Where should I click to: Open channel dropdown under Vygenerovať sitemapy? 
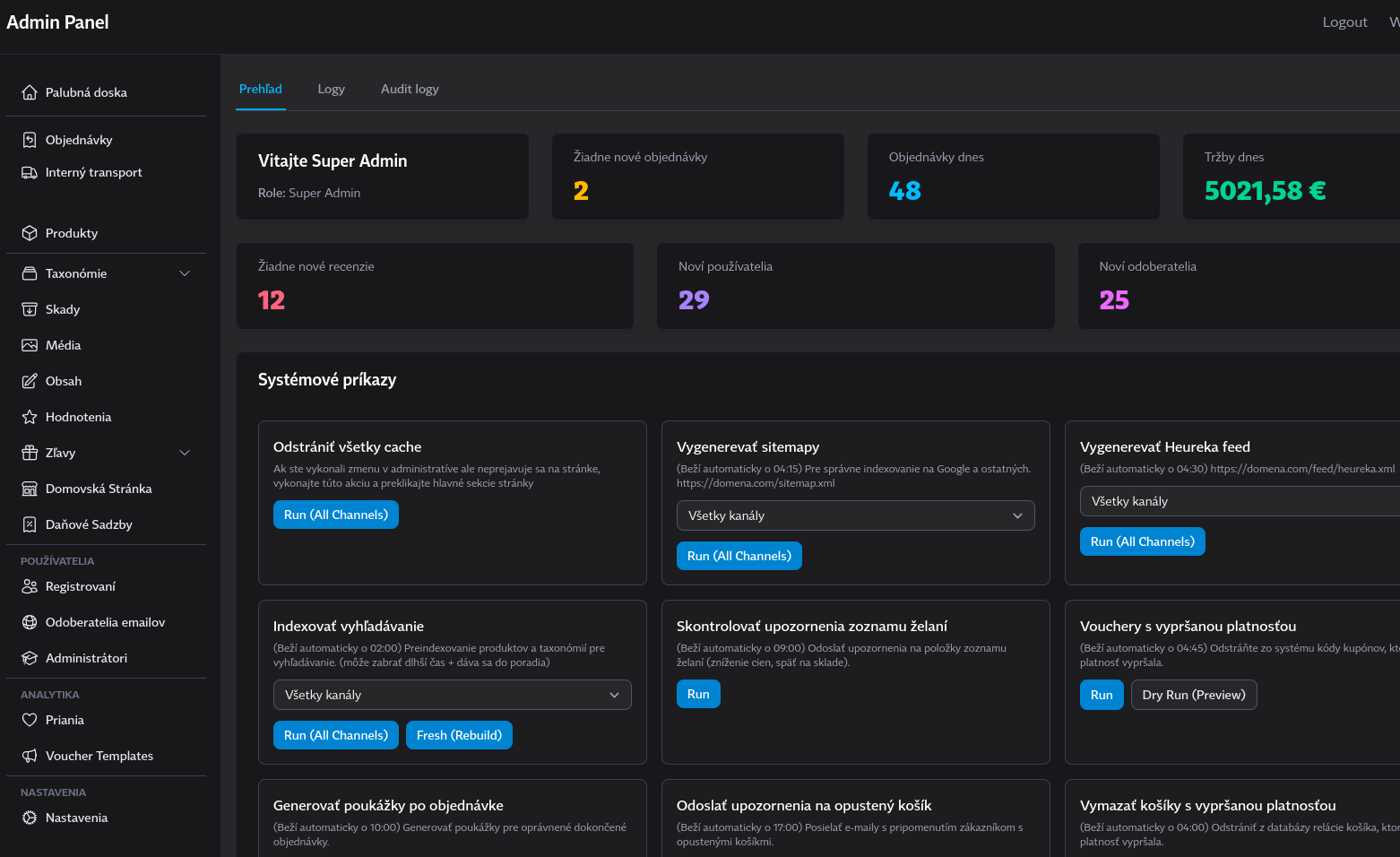click(x=855, y=515)
